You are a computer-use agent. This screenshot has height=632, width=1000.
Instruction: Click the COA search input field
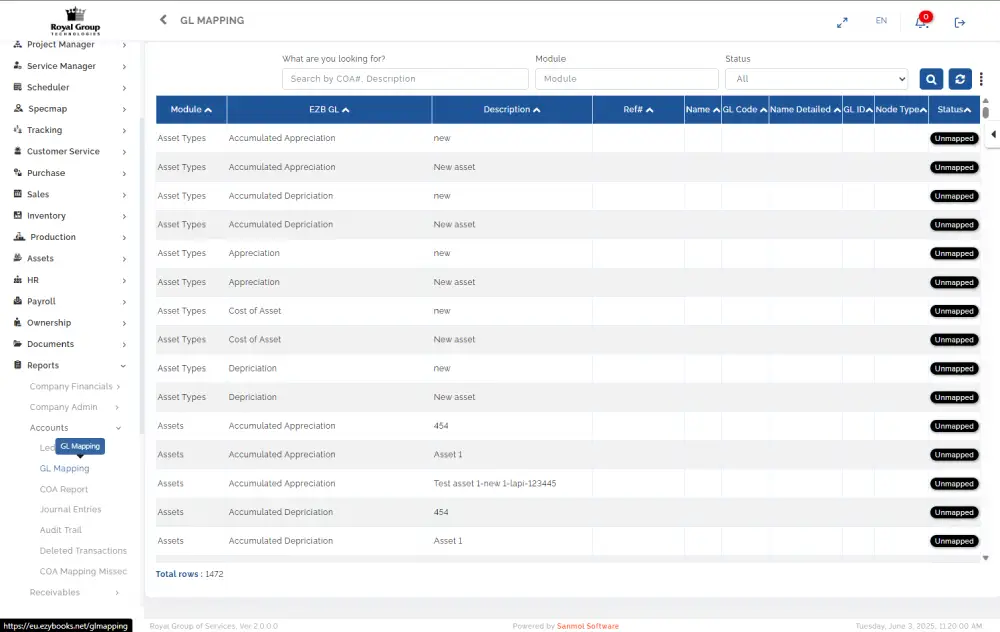405,79
